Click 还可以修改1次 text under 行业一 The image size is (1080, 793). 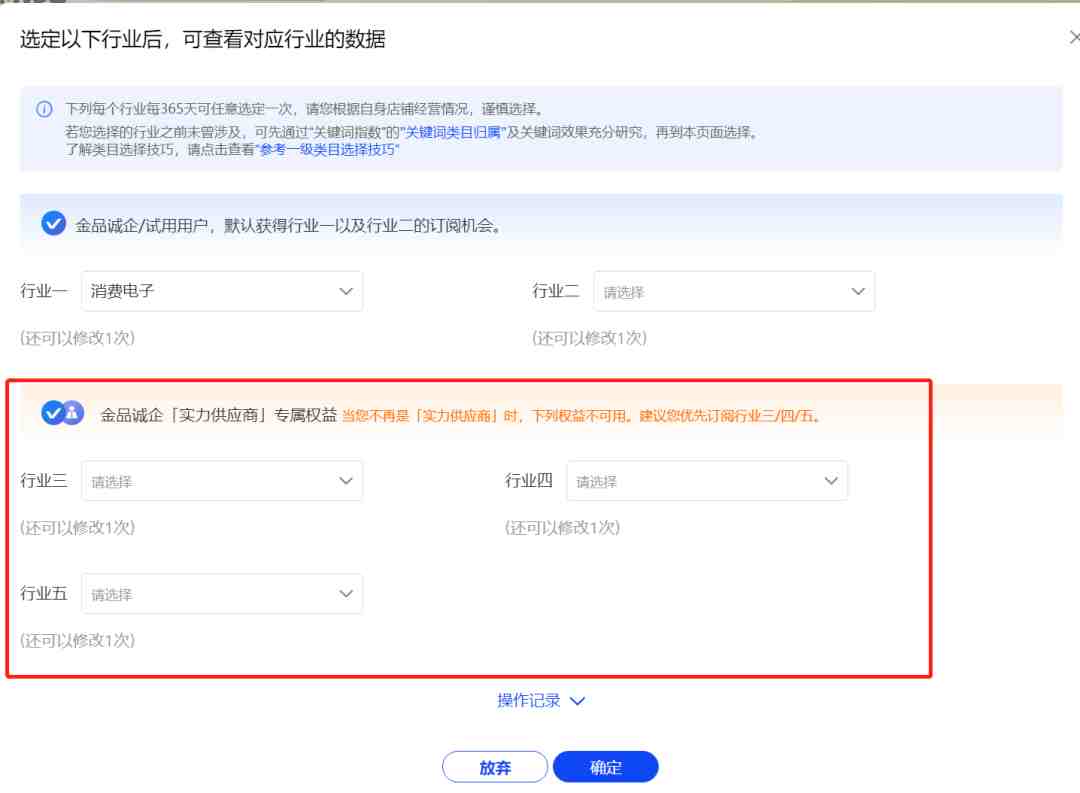pyautogui.click(x=77, y=338)
